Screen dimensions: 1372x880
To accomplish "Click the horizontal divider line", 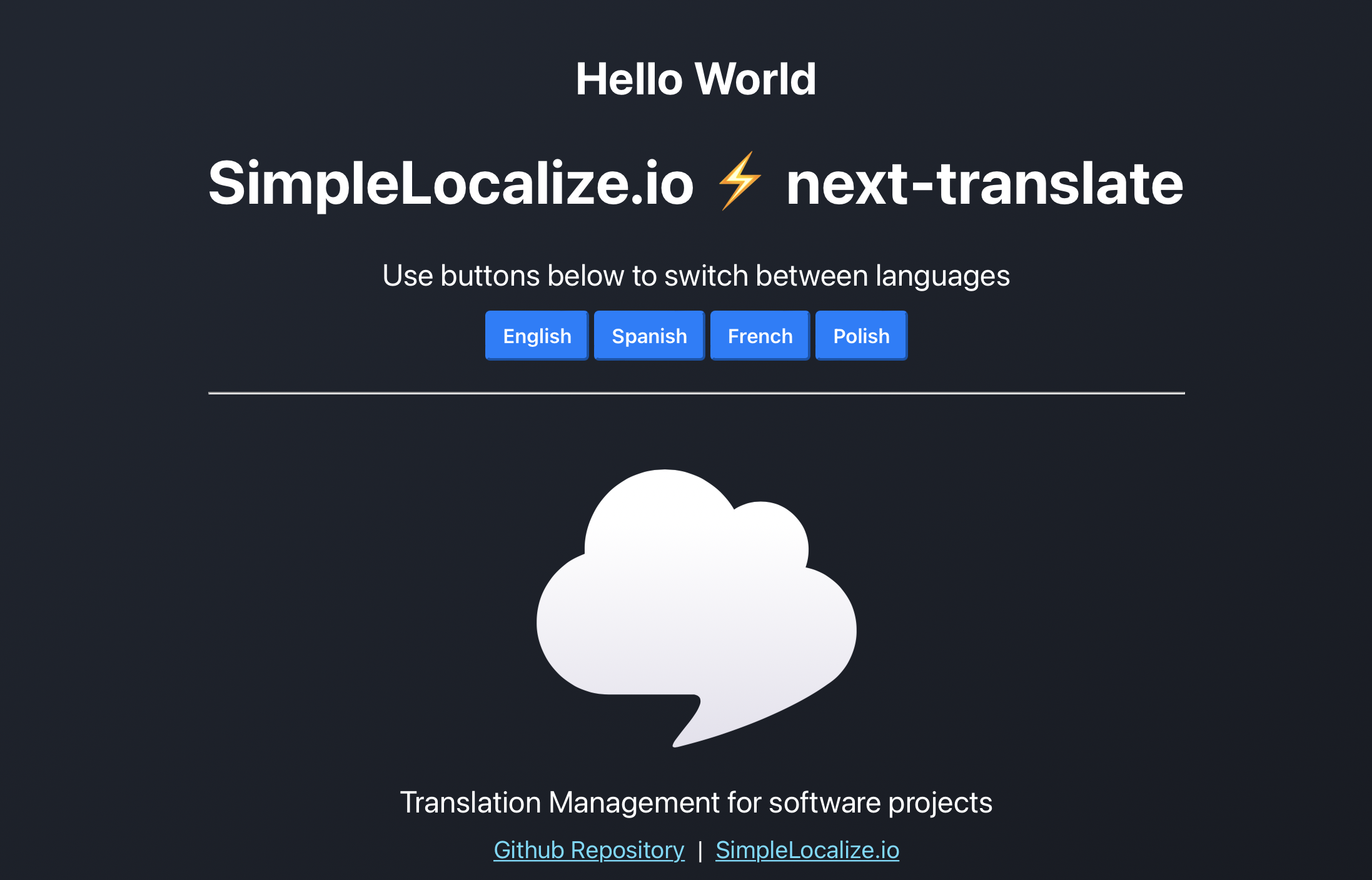I will pos(696,393).
